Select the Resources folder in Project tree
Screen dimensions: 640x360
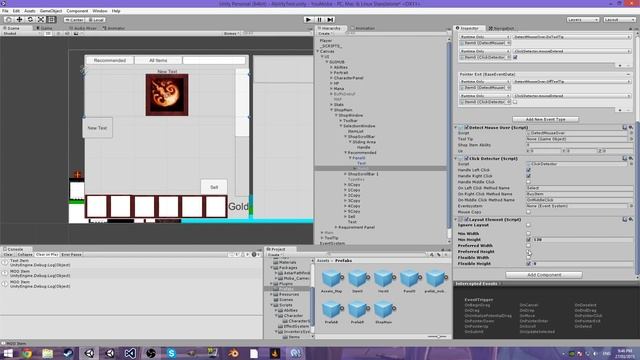coord(289,294)
